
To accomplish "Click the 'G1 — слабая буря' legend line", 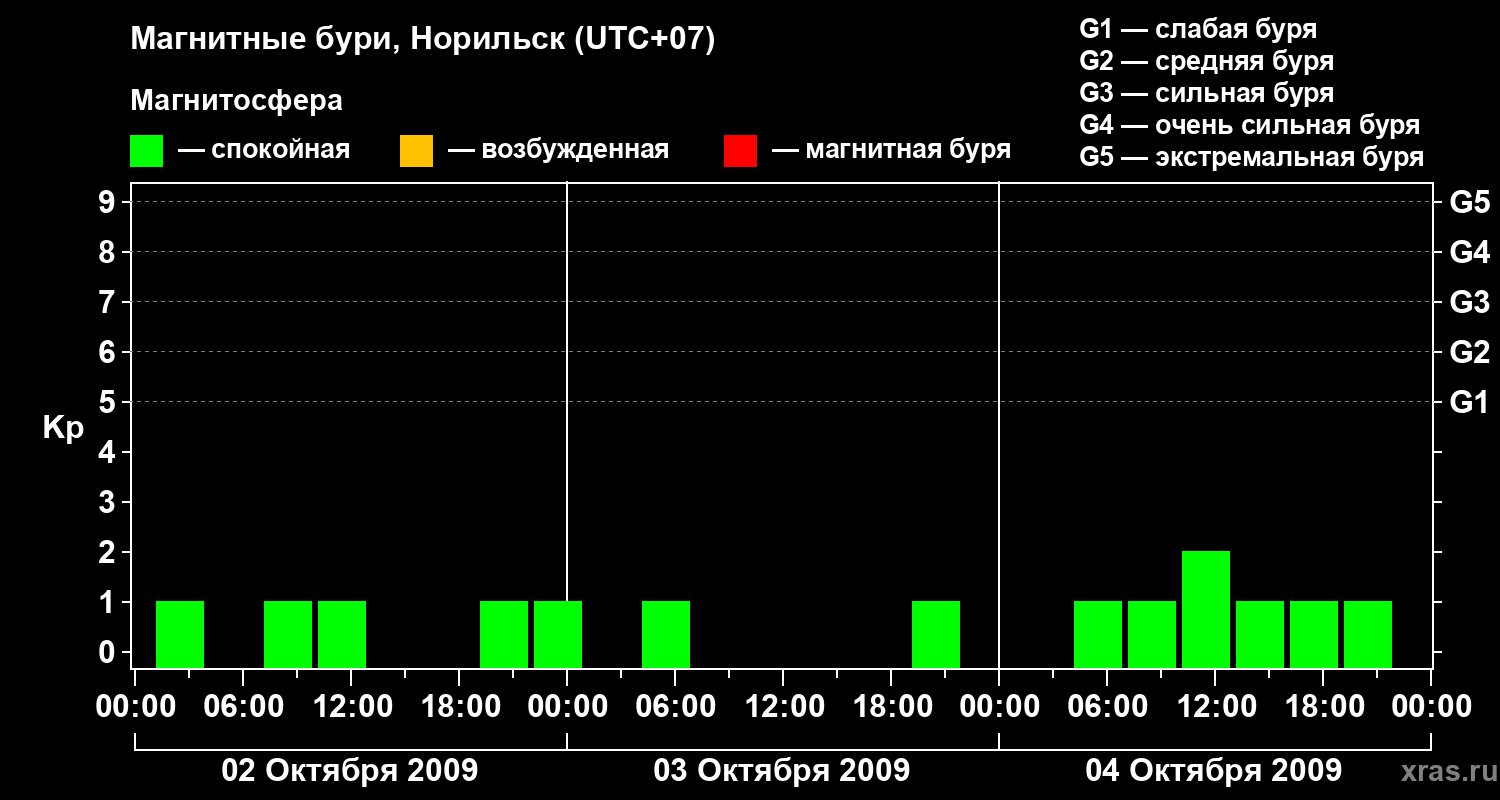I will click(1198, 29).
